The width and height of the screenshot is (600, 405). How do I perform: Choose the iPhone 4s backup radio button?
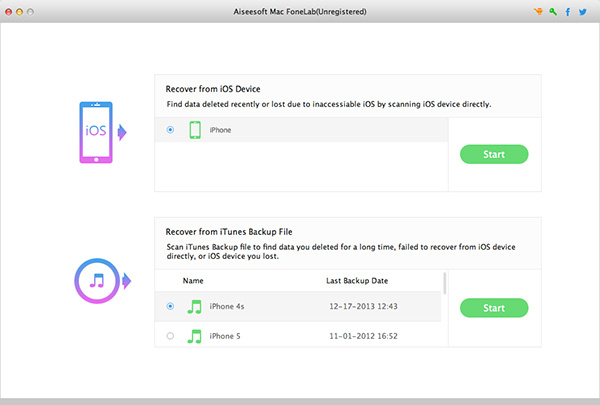click(170, 306)
